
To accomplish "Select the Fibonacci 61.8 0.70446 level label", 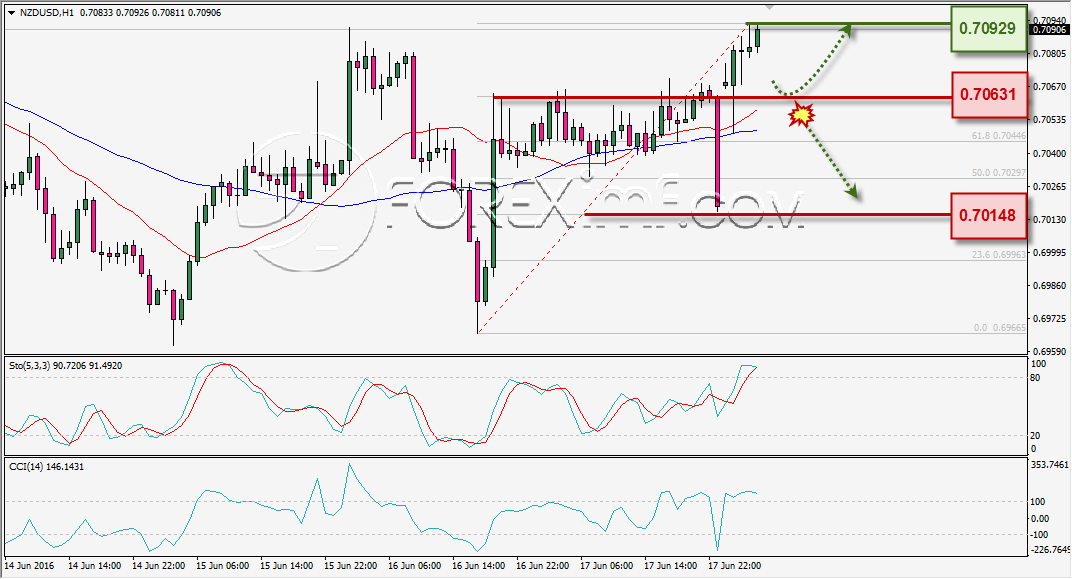I will (998, 136).
